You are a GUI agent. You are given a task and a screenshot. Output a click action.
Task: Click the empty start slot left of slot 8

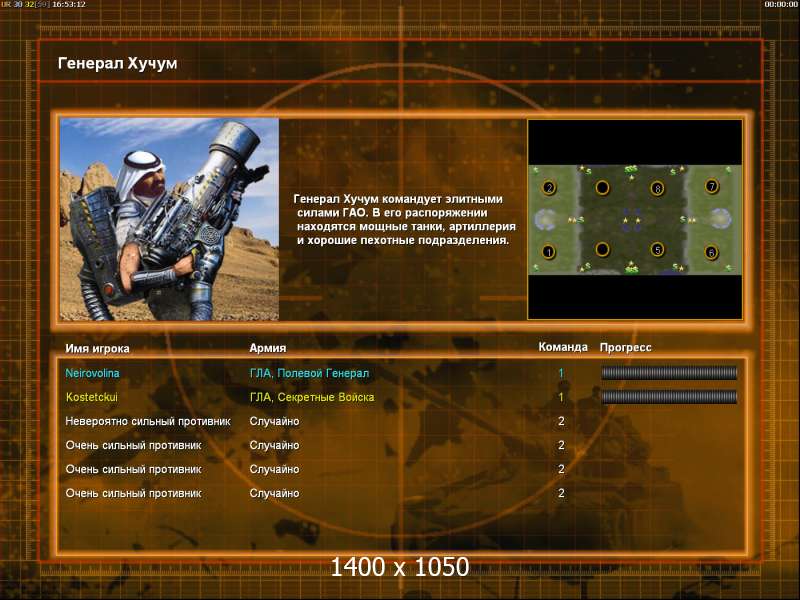(x=603, y=187)
